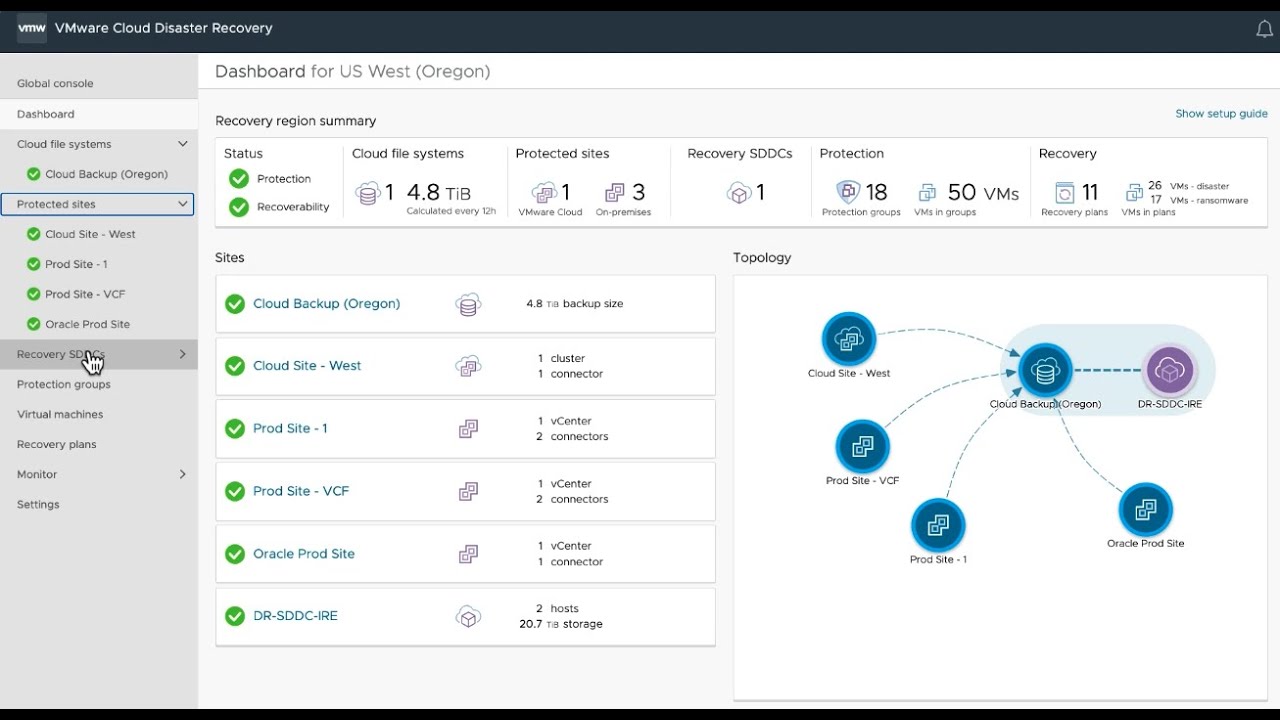Click the VMware logo in header
Image resolution: width=1280 pixels, height=720 pixels.
[x=32, y=28]
